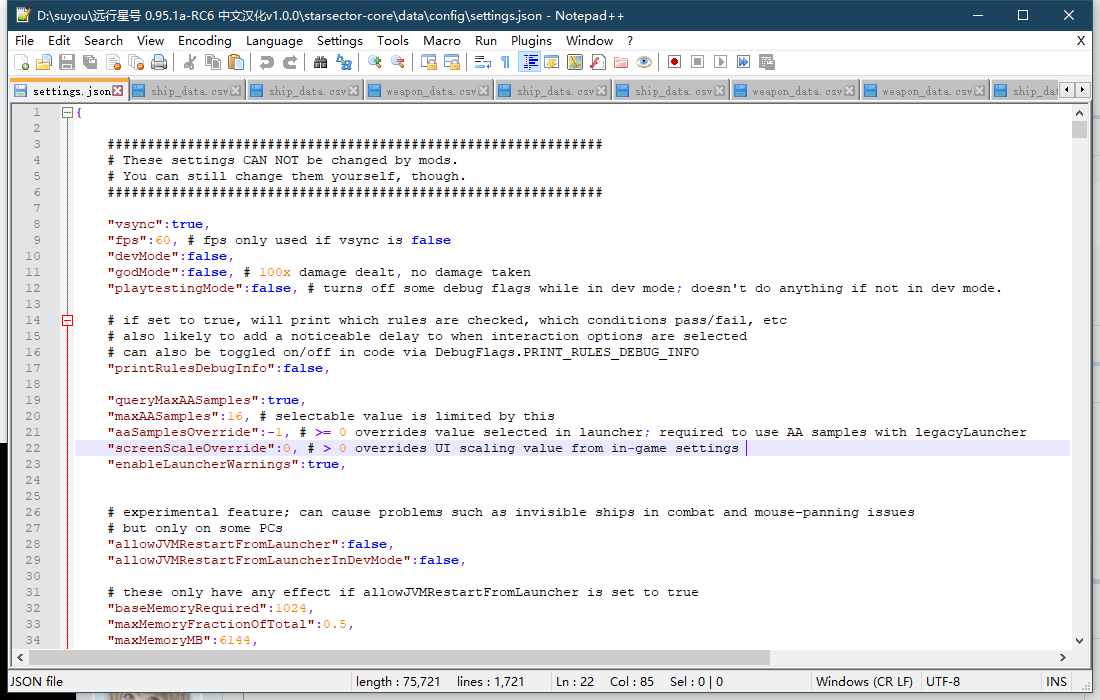Toggle Show All Characters pilcrow icon
This screenshot has width=1100, height=700.
(x=505, y=62)
